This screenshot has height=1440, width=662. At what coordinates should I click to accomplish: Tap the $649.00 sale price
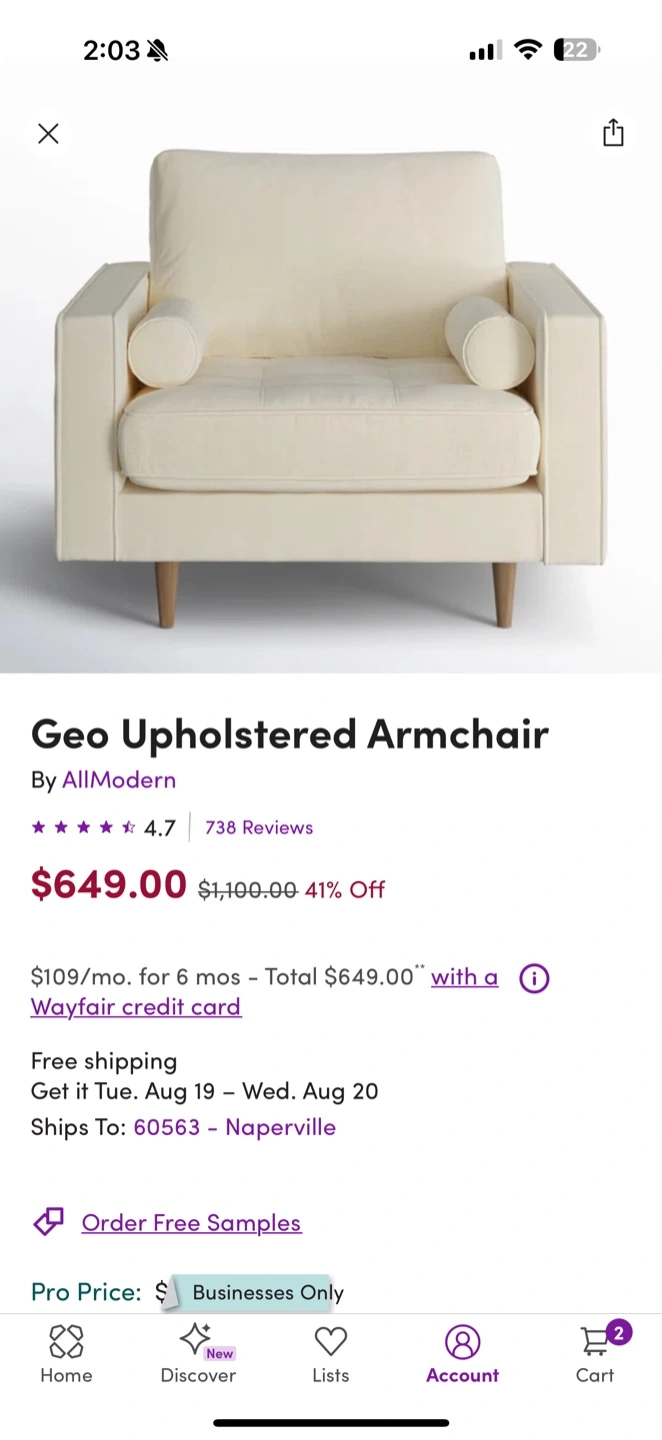click(x=109, y=884)
